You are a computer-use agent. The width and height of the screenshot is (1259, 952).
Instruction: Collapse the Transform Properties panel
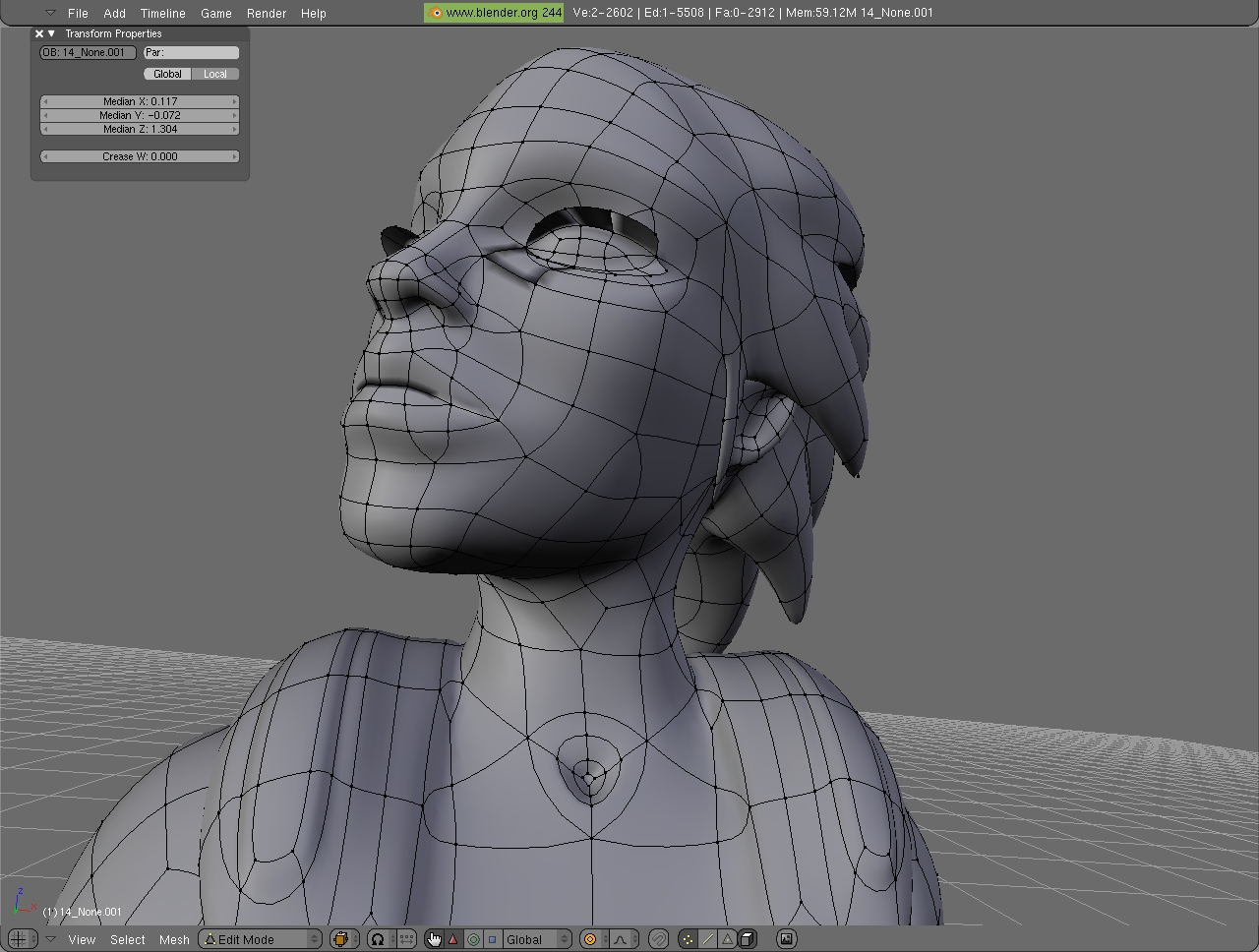(x=52, y=33)
